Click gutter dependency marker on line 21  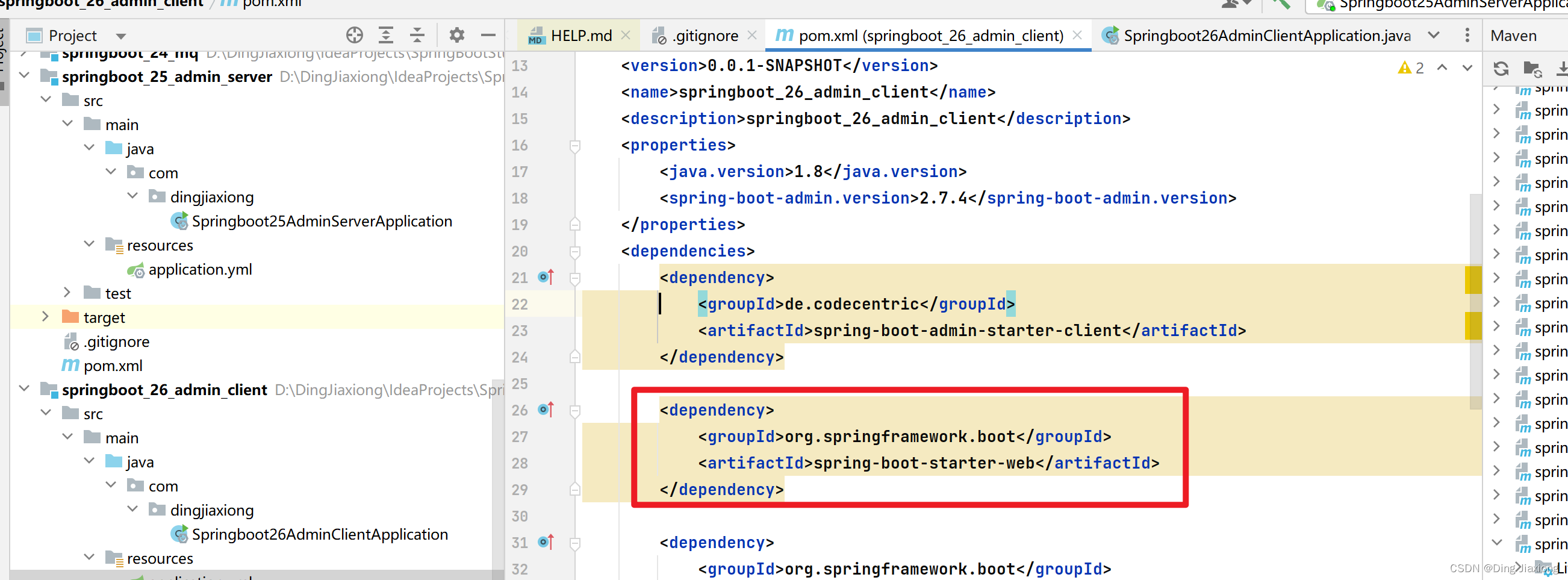coord(546,278)
